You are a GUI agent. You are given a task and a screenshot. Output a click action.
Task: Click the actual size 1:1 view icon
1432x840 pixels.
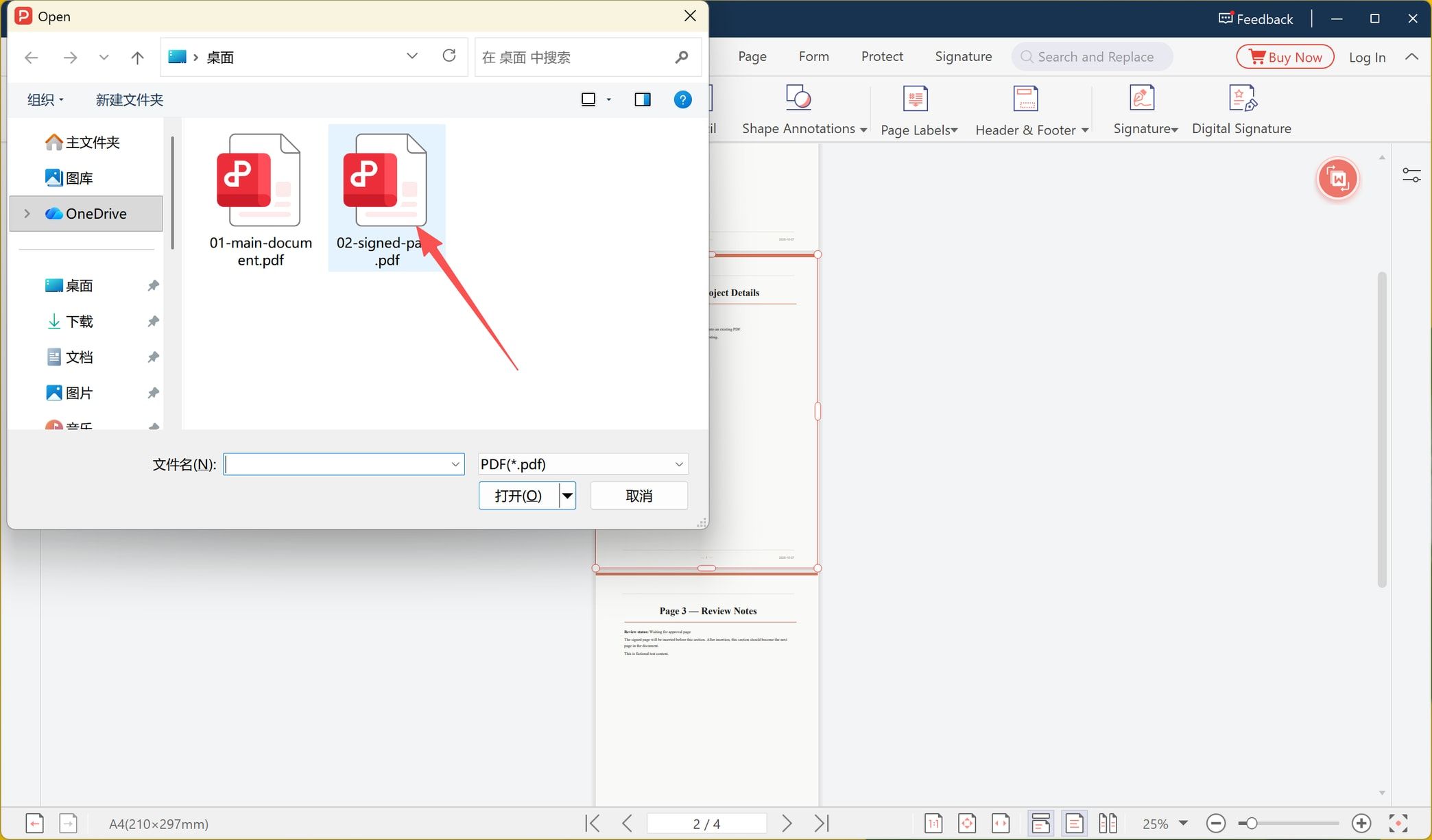click(x=933, y=823)
